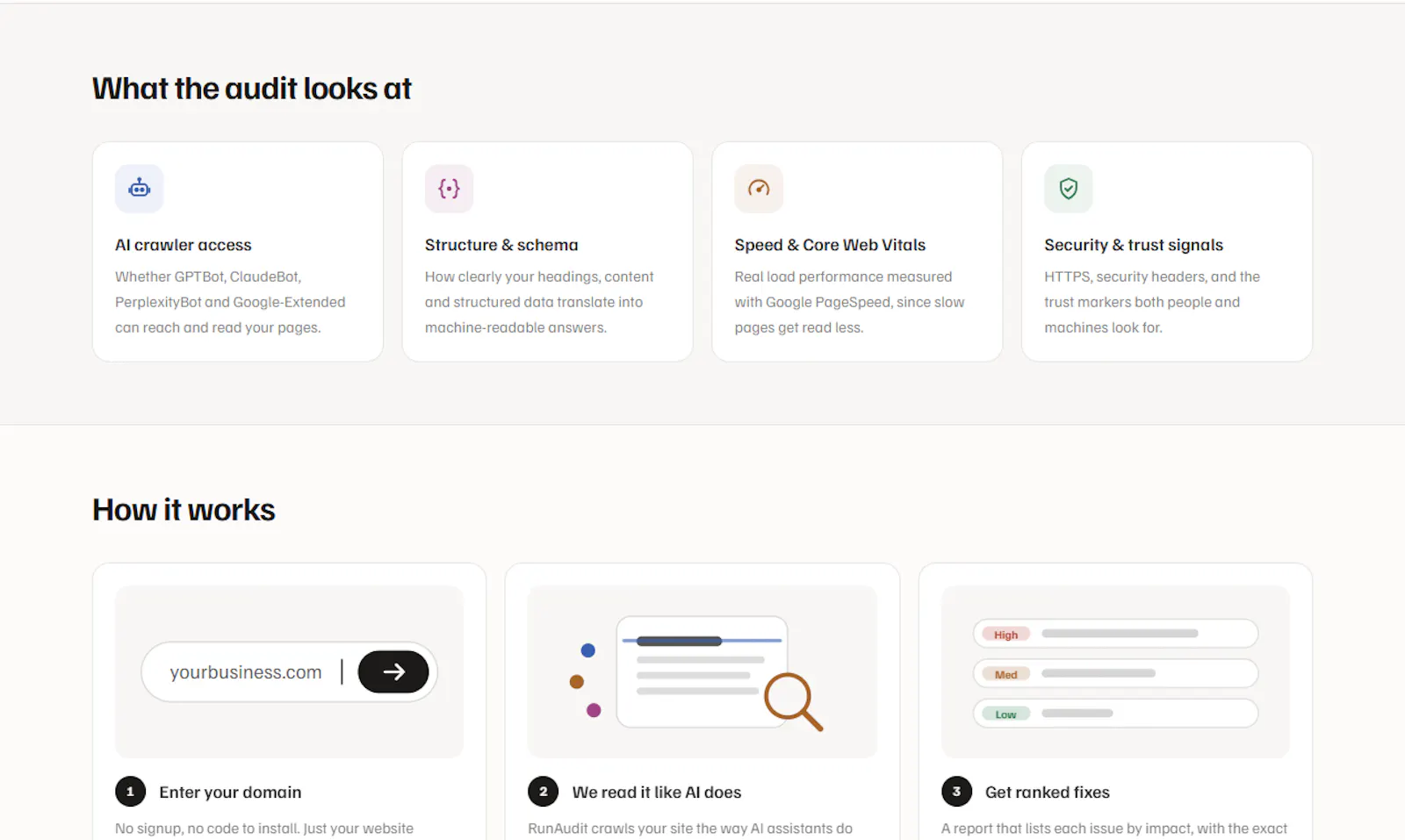The height and width of the screenshot is (840, 1405).
Task: Click the "What the audit looks at" heading
Action: [252, 89]
